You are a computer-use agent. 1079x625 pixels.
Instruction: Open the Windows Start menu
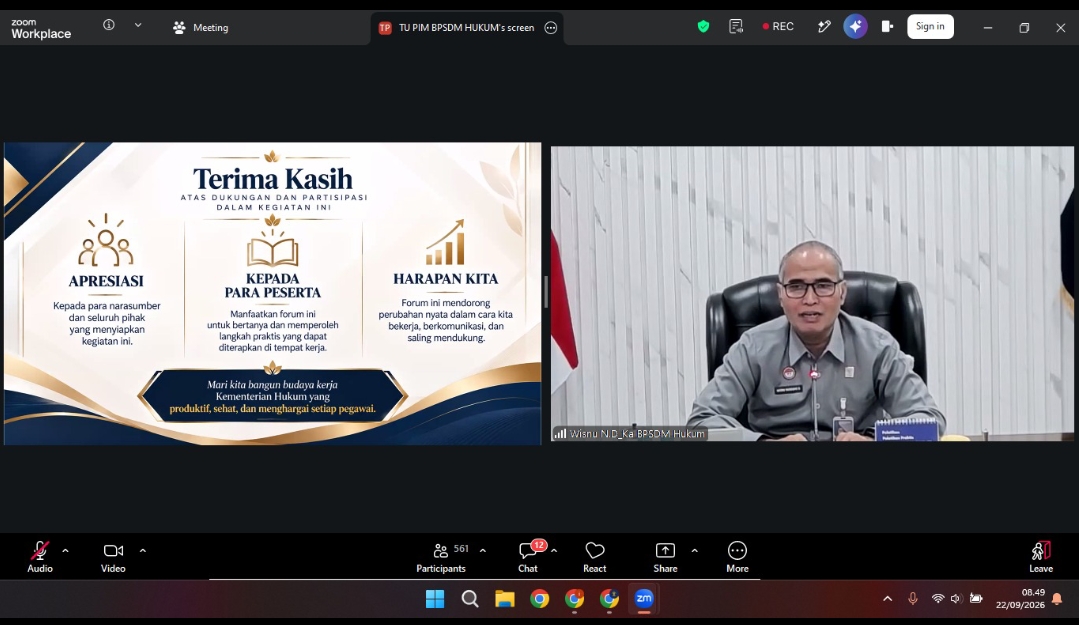435,599
